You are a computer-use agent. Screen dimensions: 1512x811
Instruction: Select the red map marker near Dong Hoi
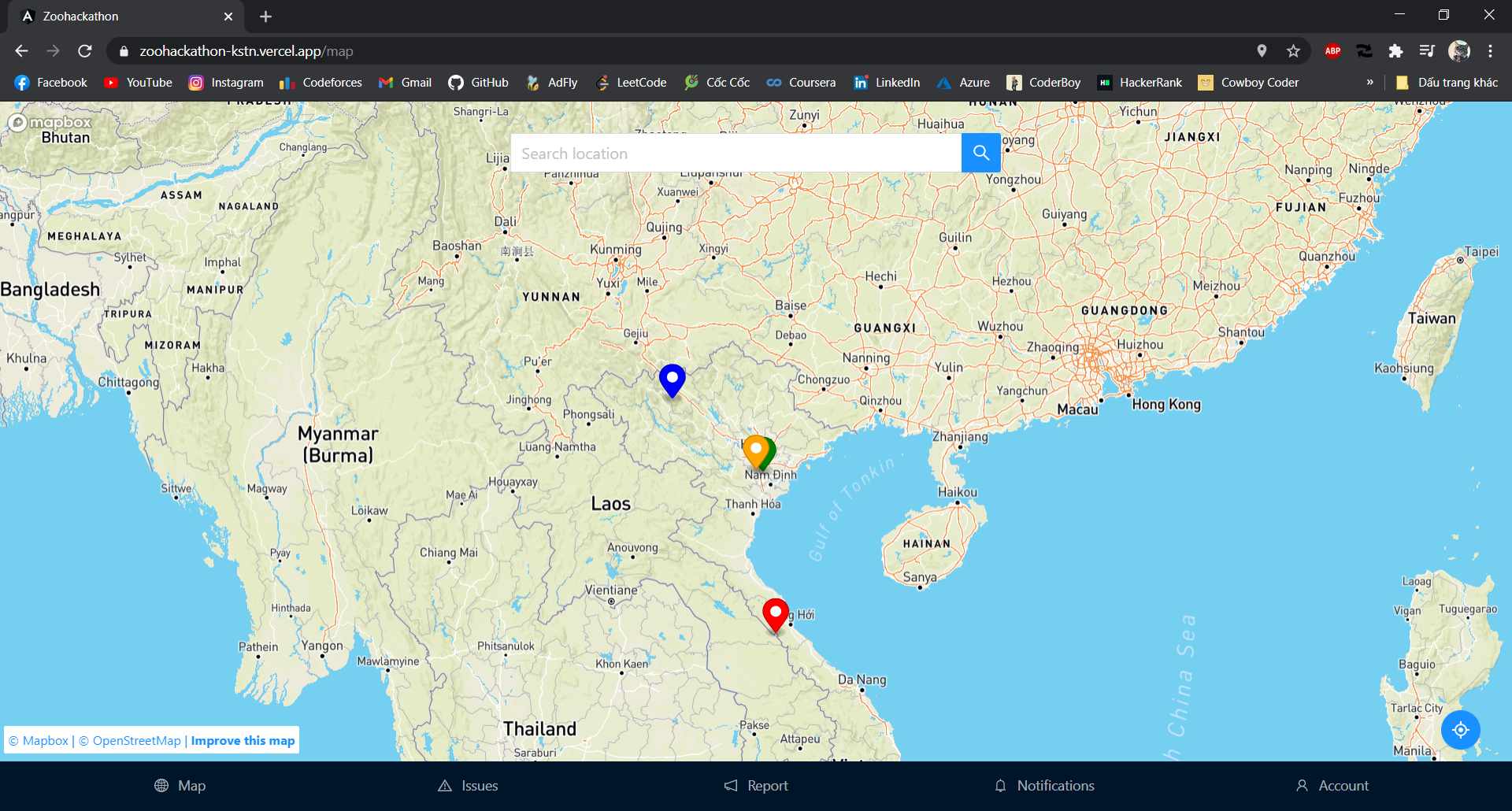pos(776,615)
